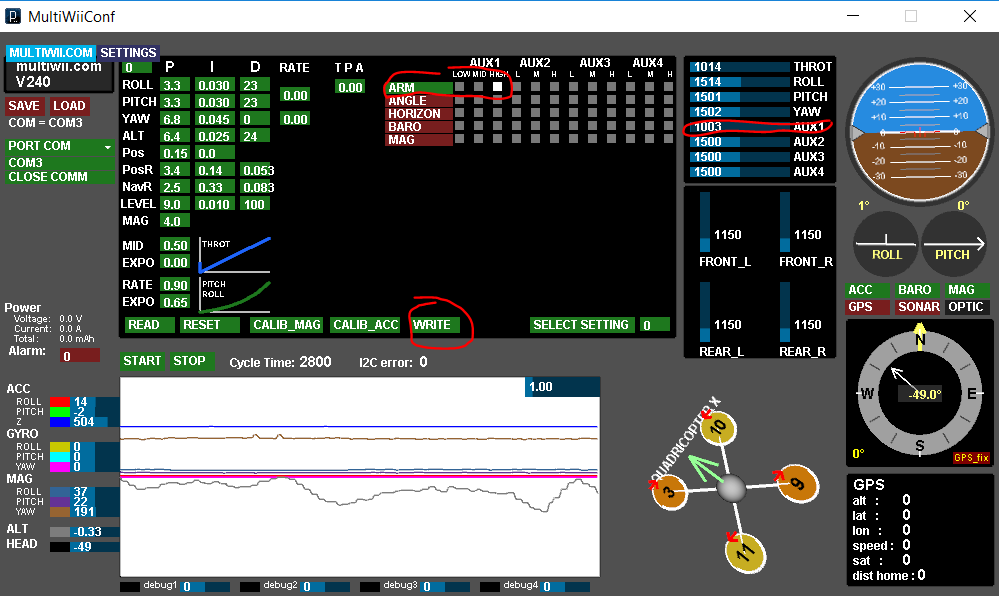
Task: Start magnetometer calibration with CALIB_MAG
Action: tap(287, 324)
